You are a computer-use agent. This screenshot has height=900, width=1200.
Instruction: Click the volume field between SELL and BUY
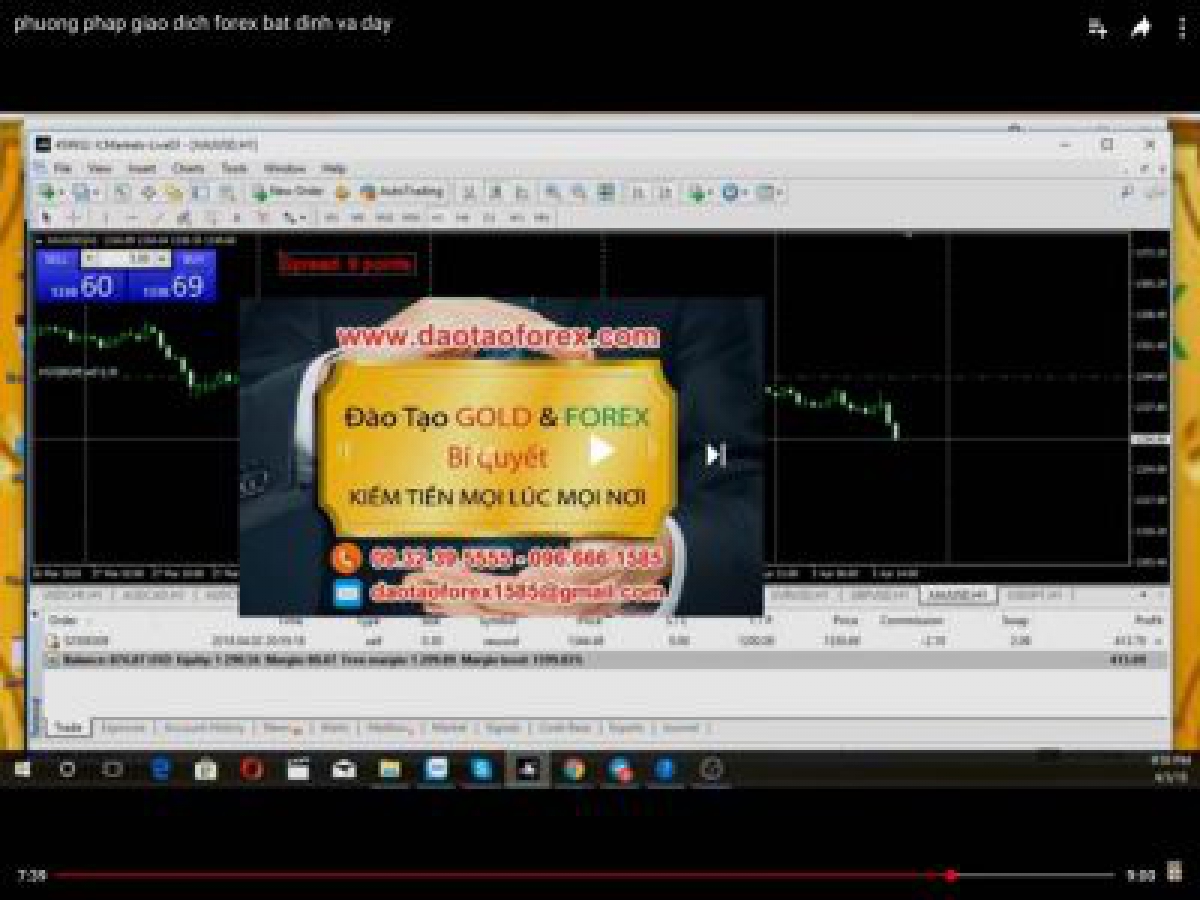coord(125,258)
